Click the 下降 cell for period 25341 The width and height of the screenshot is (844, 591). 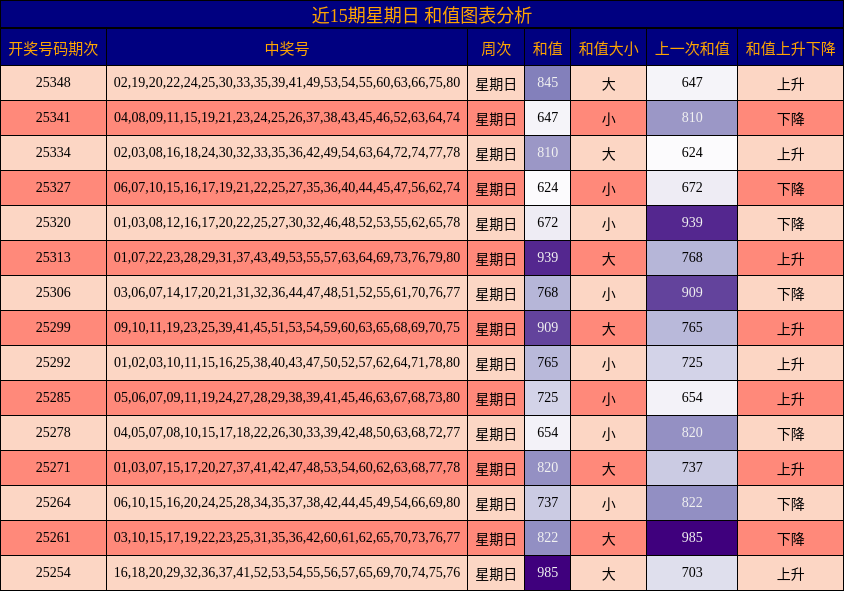[790, 117]
